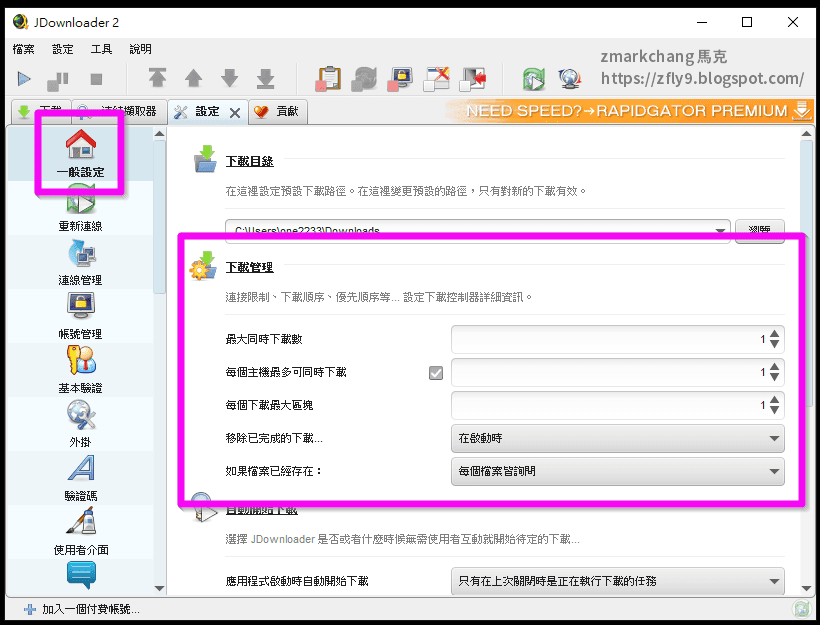Viewport: 820px width, 625px height.
Task: Toggle premium accounts icon in the toolbar
Action: 400,79
